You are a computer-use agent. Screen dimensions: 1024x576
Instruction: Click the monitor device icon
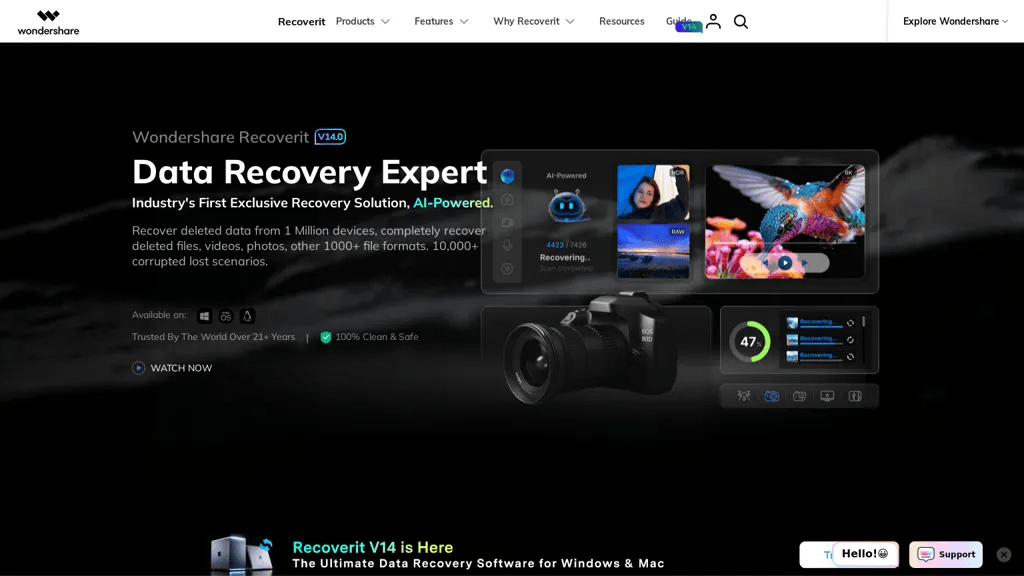click(x=827, y=396)
